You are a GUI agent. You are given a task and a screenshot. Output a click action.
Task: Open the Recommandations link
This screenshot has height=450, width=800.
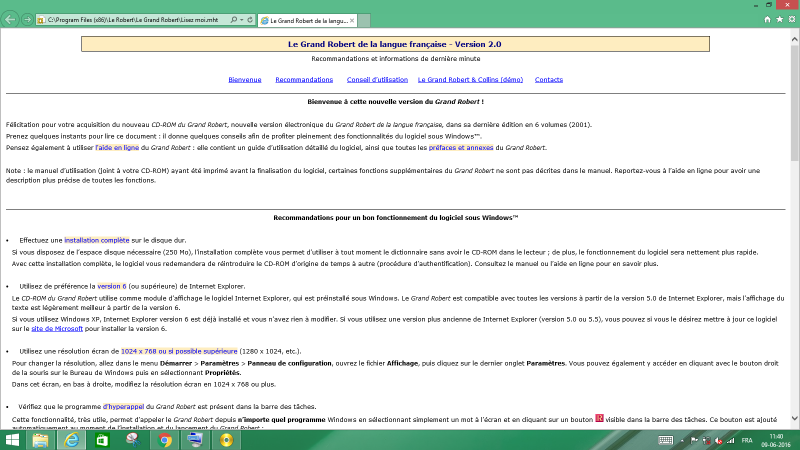click(304, 80)
